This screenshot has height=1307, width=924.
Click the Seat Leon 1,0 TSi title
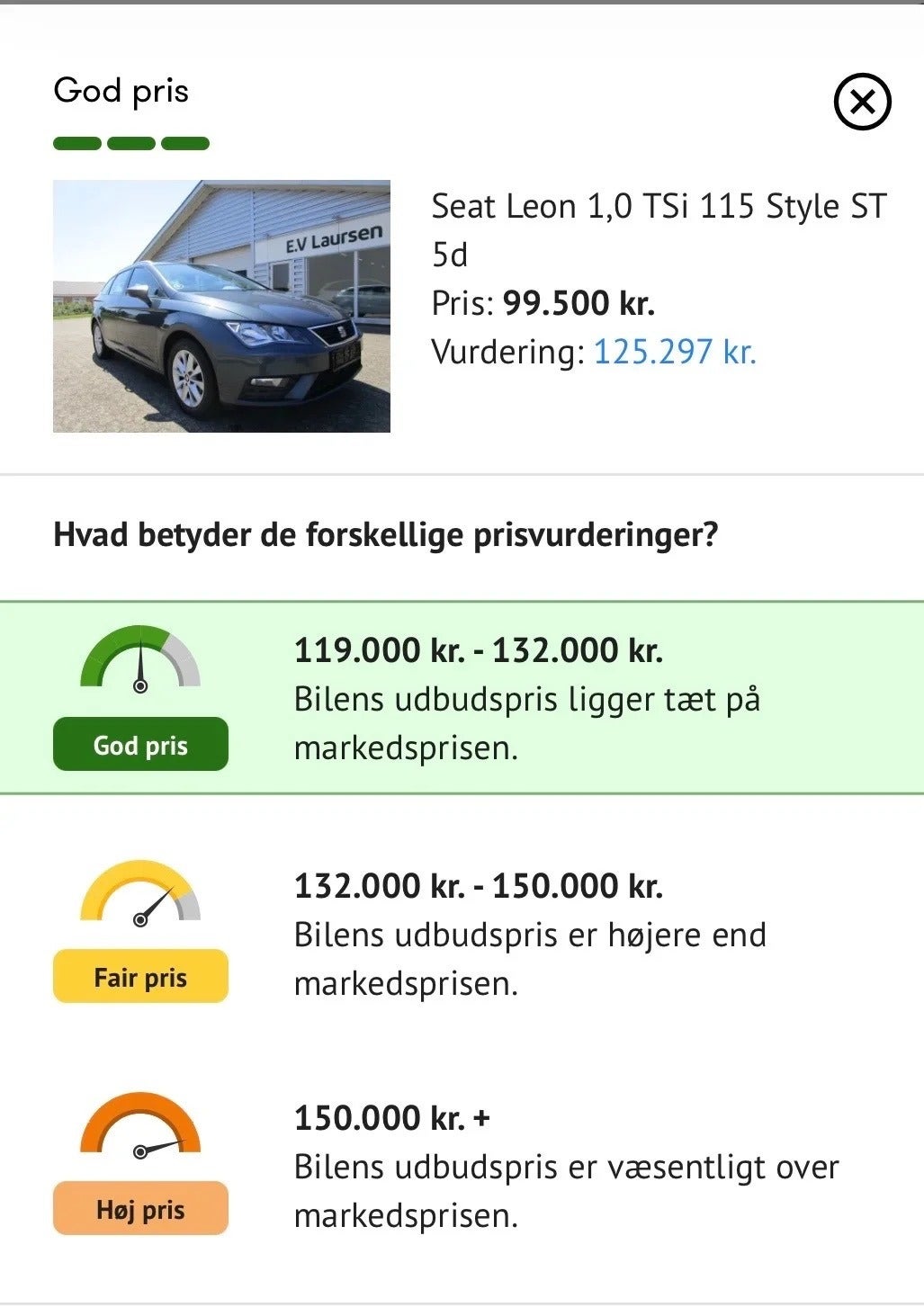coord(659,230)
